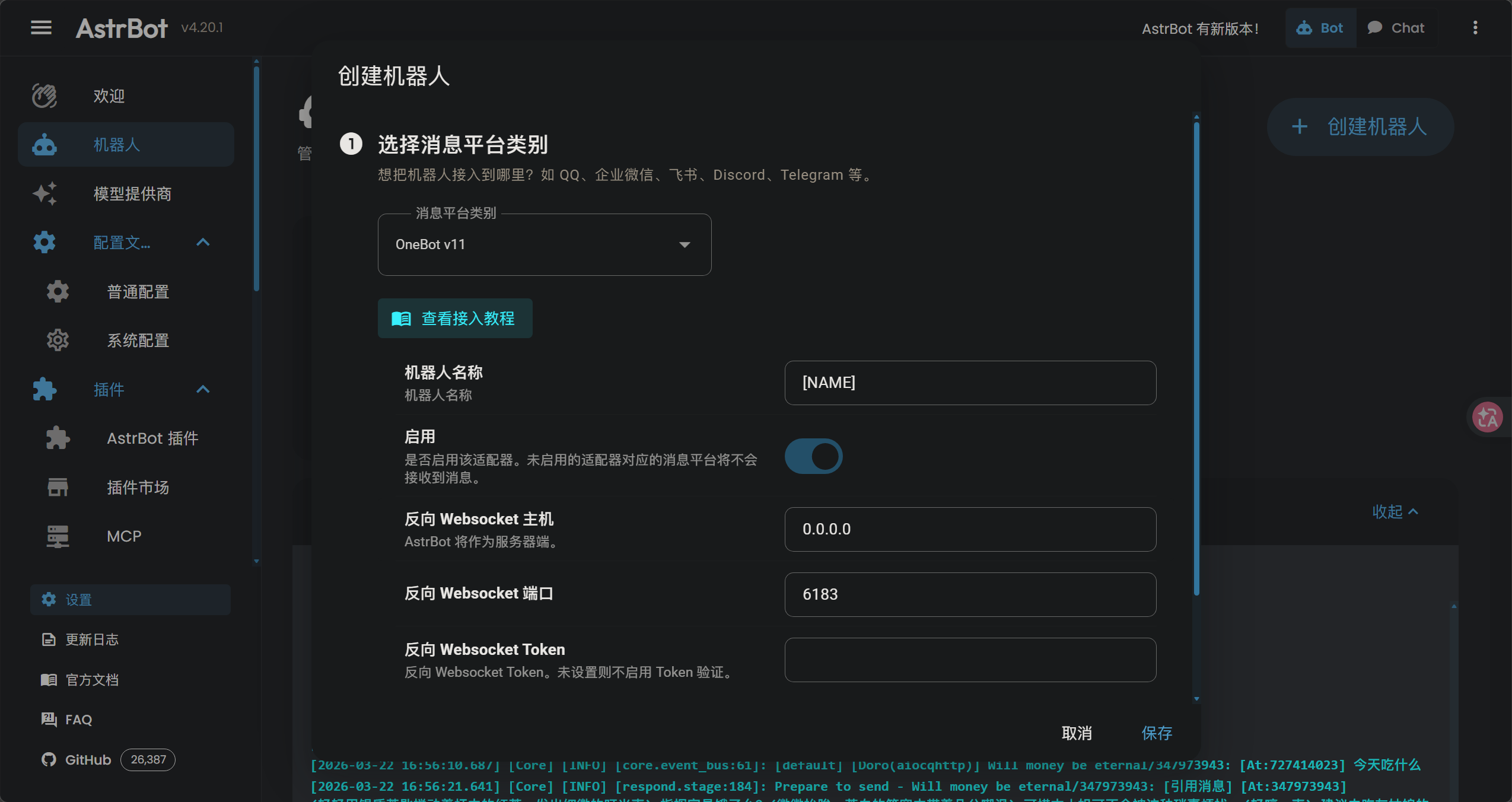
Task: Collapse the 配置文件 sidebar group
Action: pyautogui.click(x=203, y=242)
